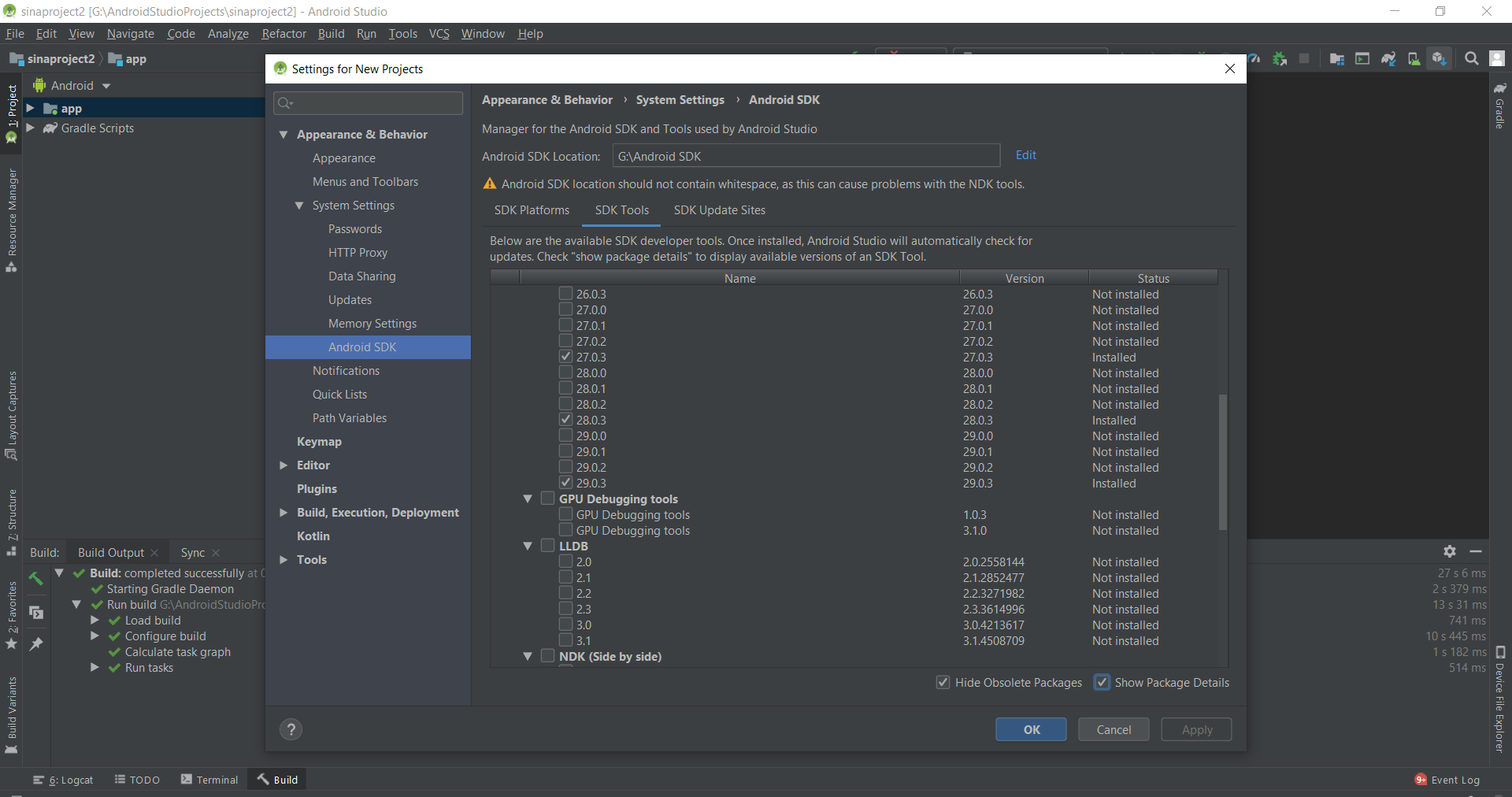The image size is (1512, 797).
Task: Toggle Show Package Details checkbox
Action: [1102, 683]
